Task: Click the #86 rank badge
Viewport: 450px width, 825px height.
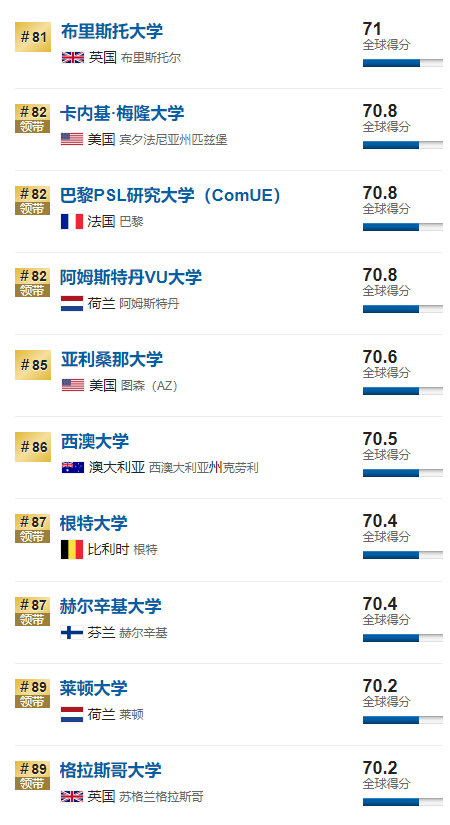Action: 33,447
